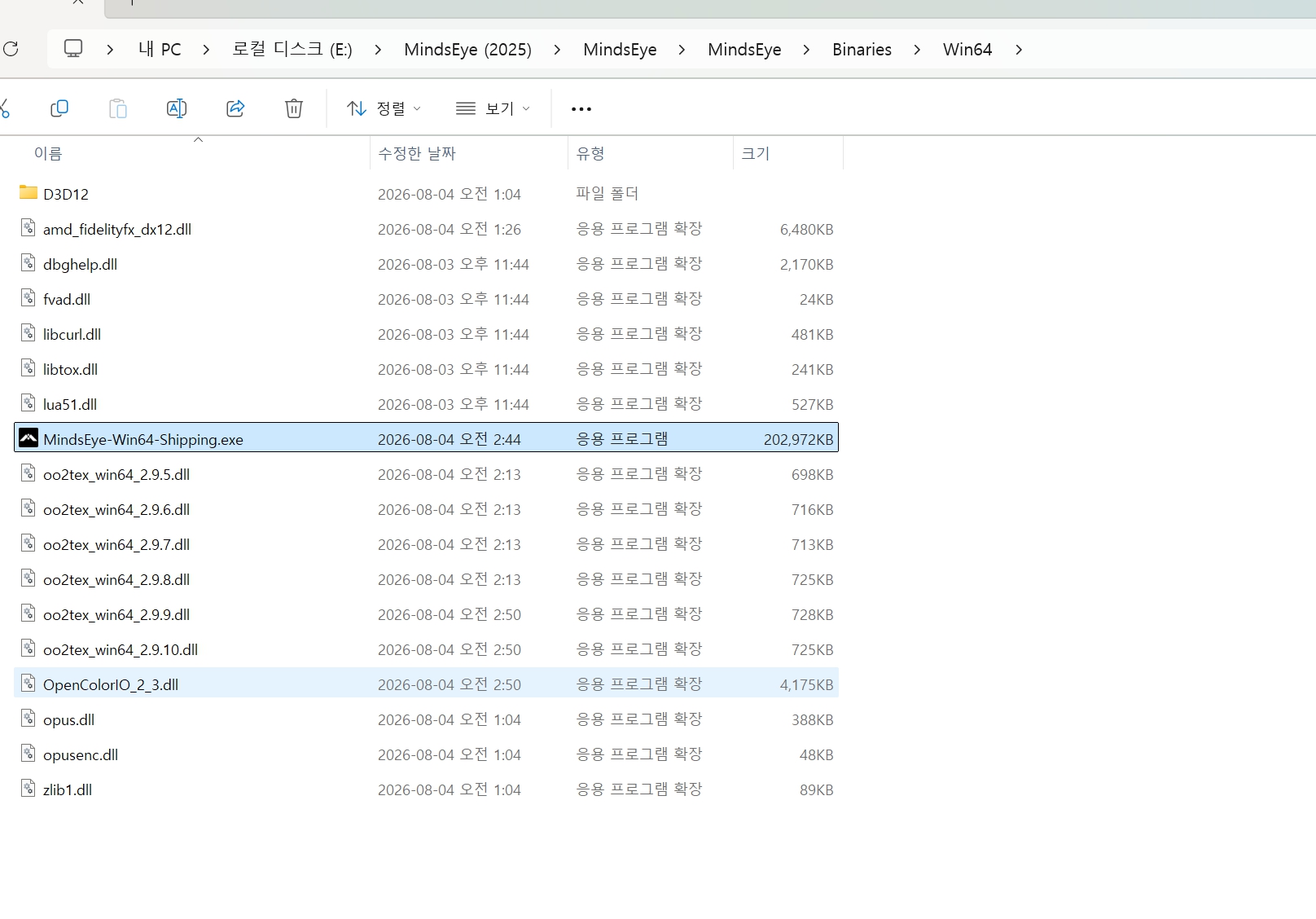This screenshot has height=919, width=1316.
Task: Click the amd_fidelityfx_dx12.dll file icon
Action: coord(29,228)
